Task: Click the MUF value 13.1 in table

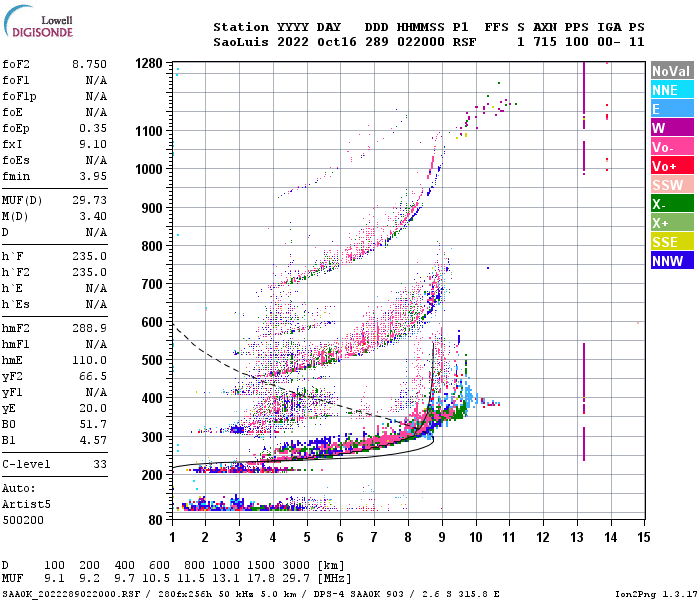Action: 225,579
